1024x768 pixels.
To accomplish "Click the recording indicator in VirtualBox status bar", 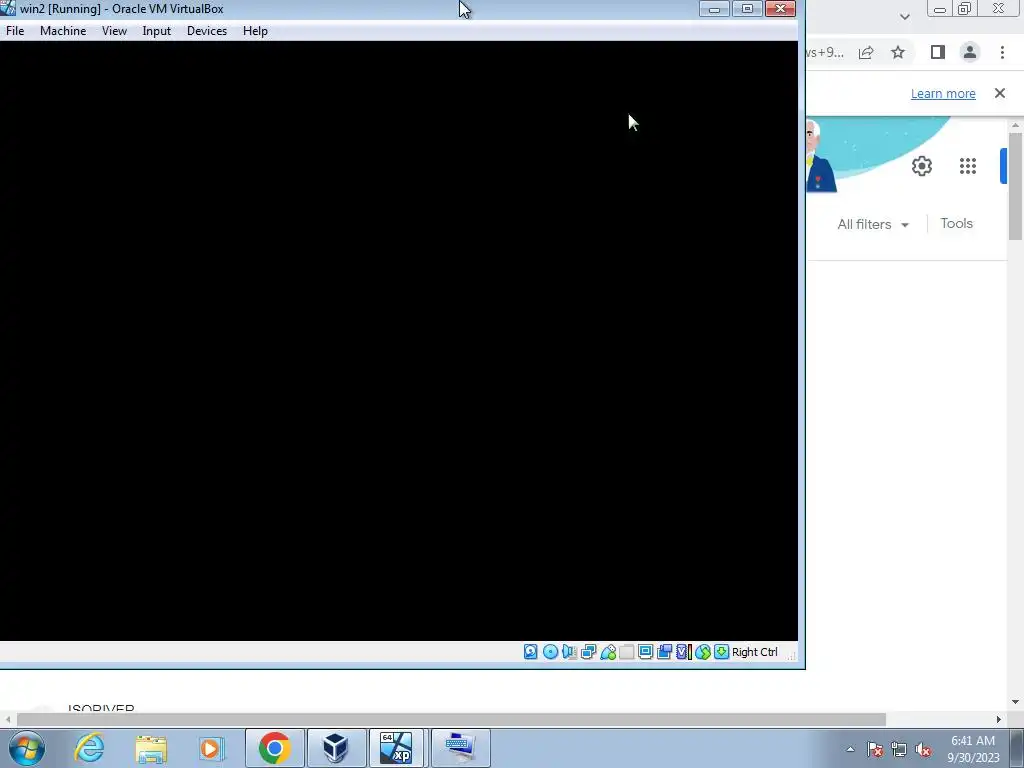I will pos(665,652).
